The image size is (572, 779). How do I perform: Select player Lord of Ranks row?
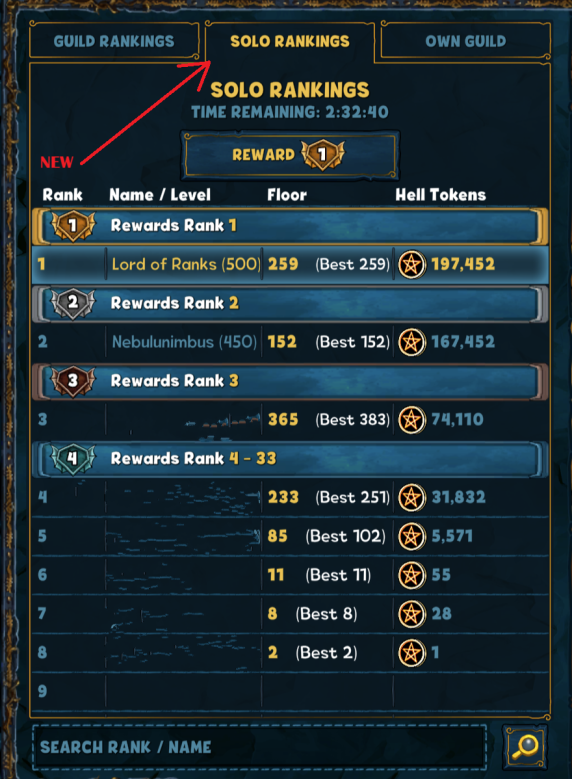tap(290, 264)
